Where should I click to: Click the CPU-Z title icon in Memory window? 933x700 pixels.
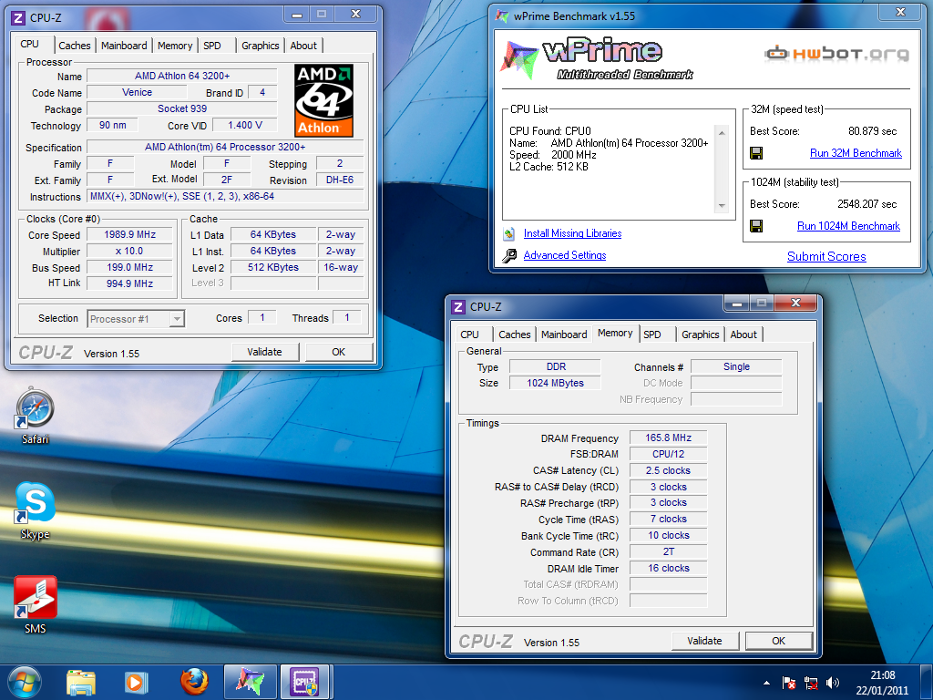coord(458,307)
